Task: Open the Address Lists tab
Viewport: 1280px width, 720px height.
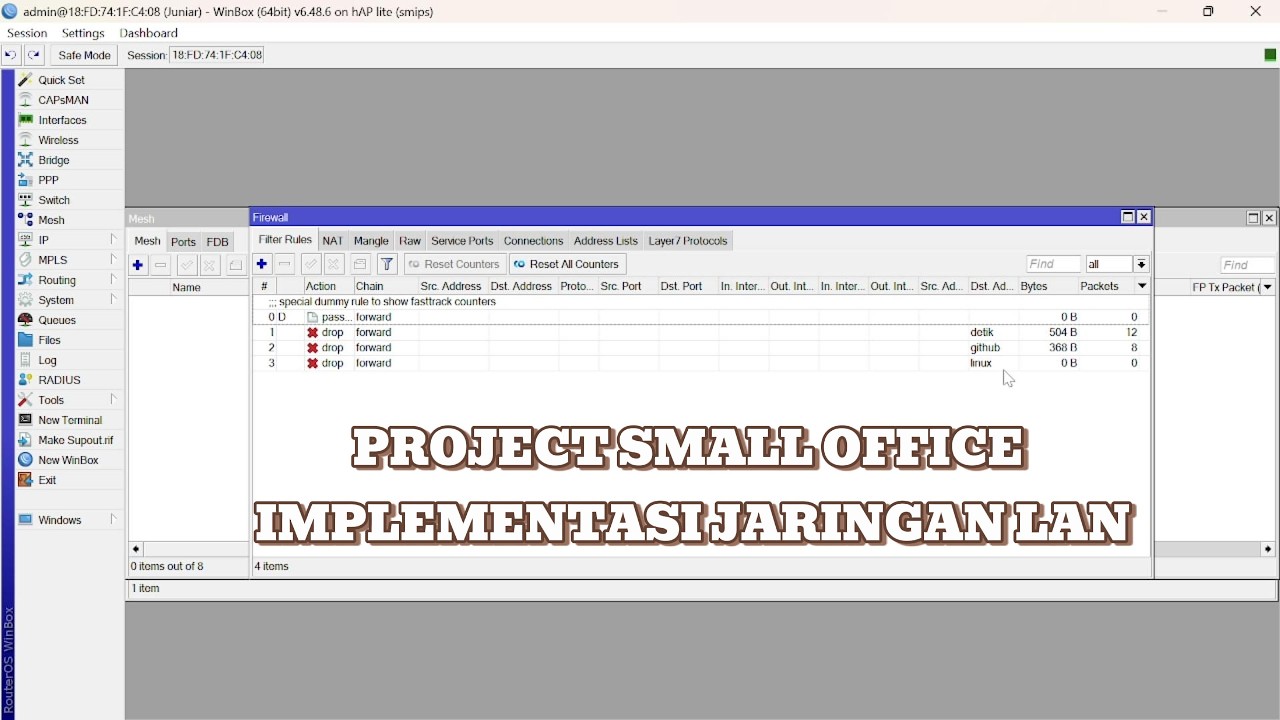Action: [606, 241]
